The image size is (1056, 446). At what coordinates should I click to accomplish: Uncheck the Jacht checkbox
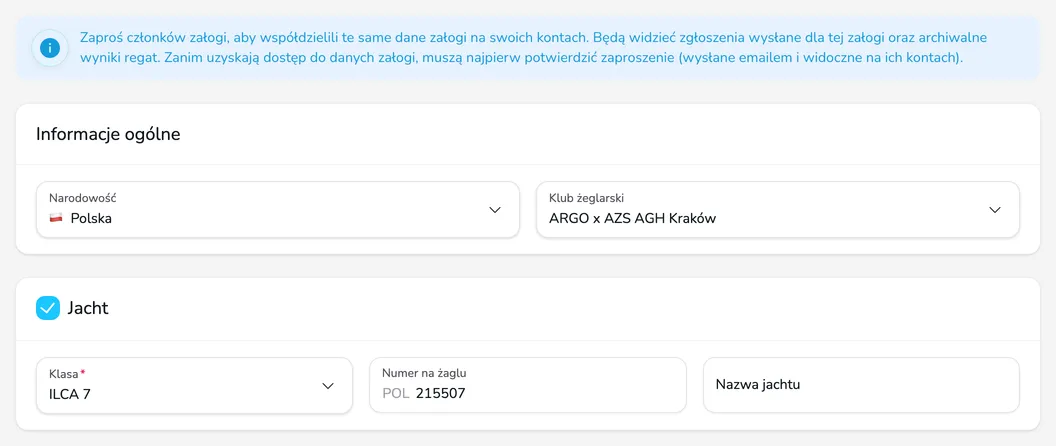[x=48, y=309]
